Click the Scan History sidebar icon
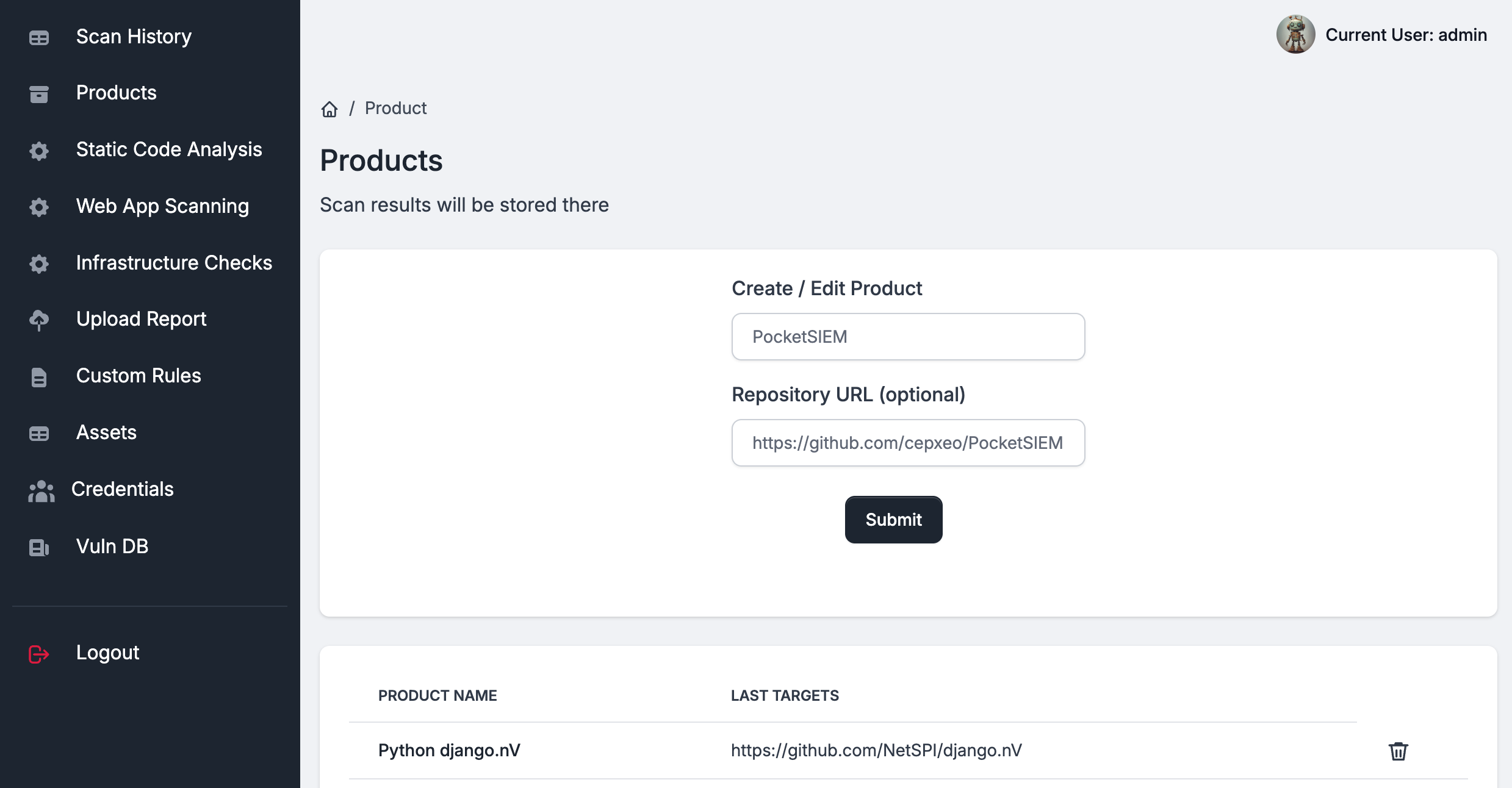 [39, 38]
